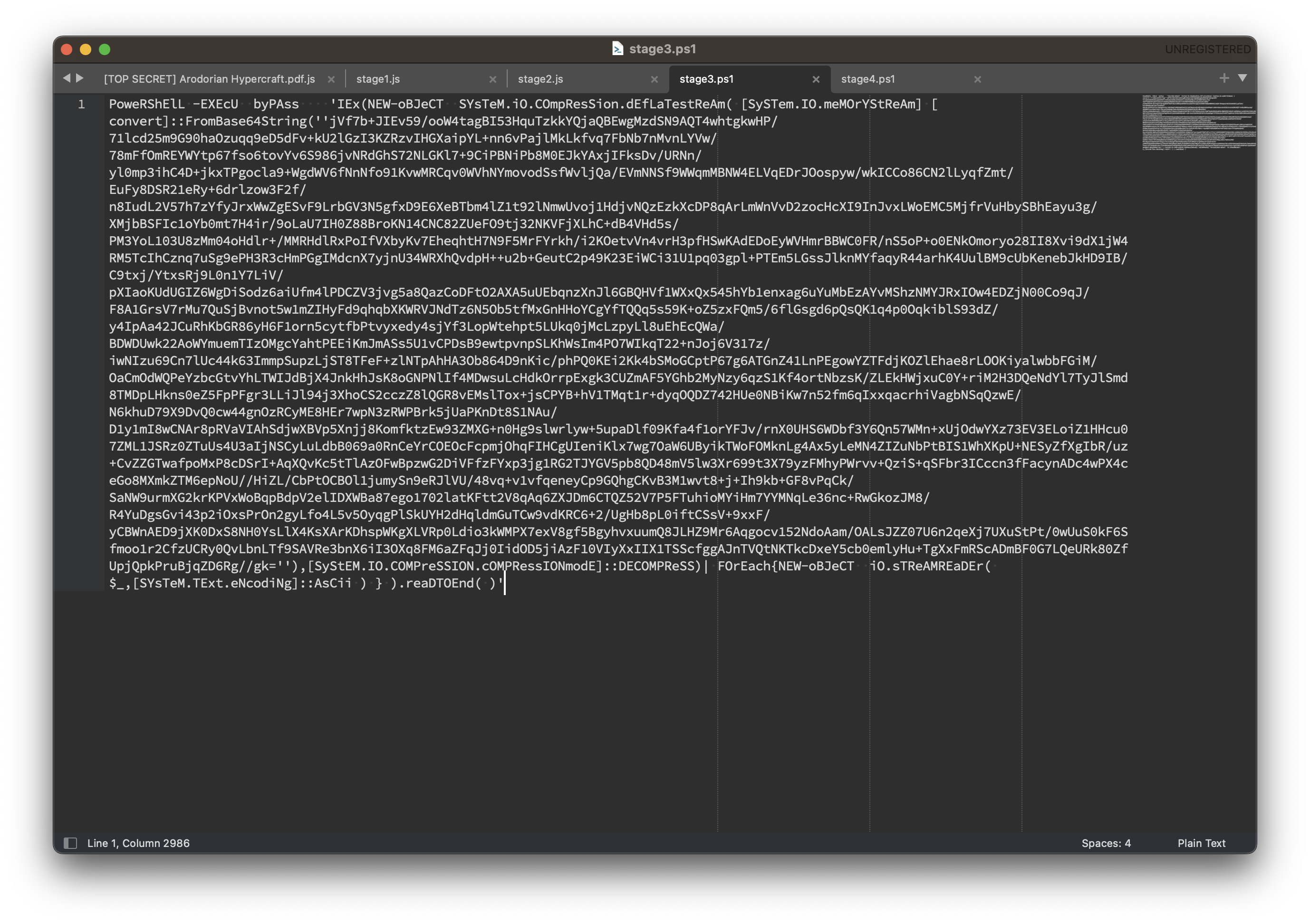The width and height of the screenshot is (1310, 924).
Task: Open the tab list dropdown triangle
Action: tap(1242, 78)
